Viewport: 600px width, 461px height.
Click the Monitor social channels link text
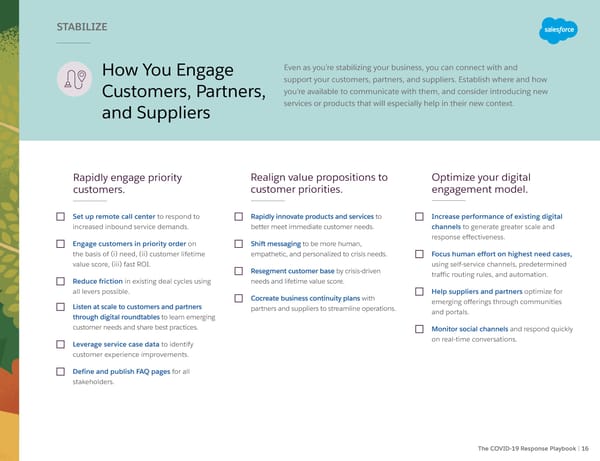[x=469, y=329]
